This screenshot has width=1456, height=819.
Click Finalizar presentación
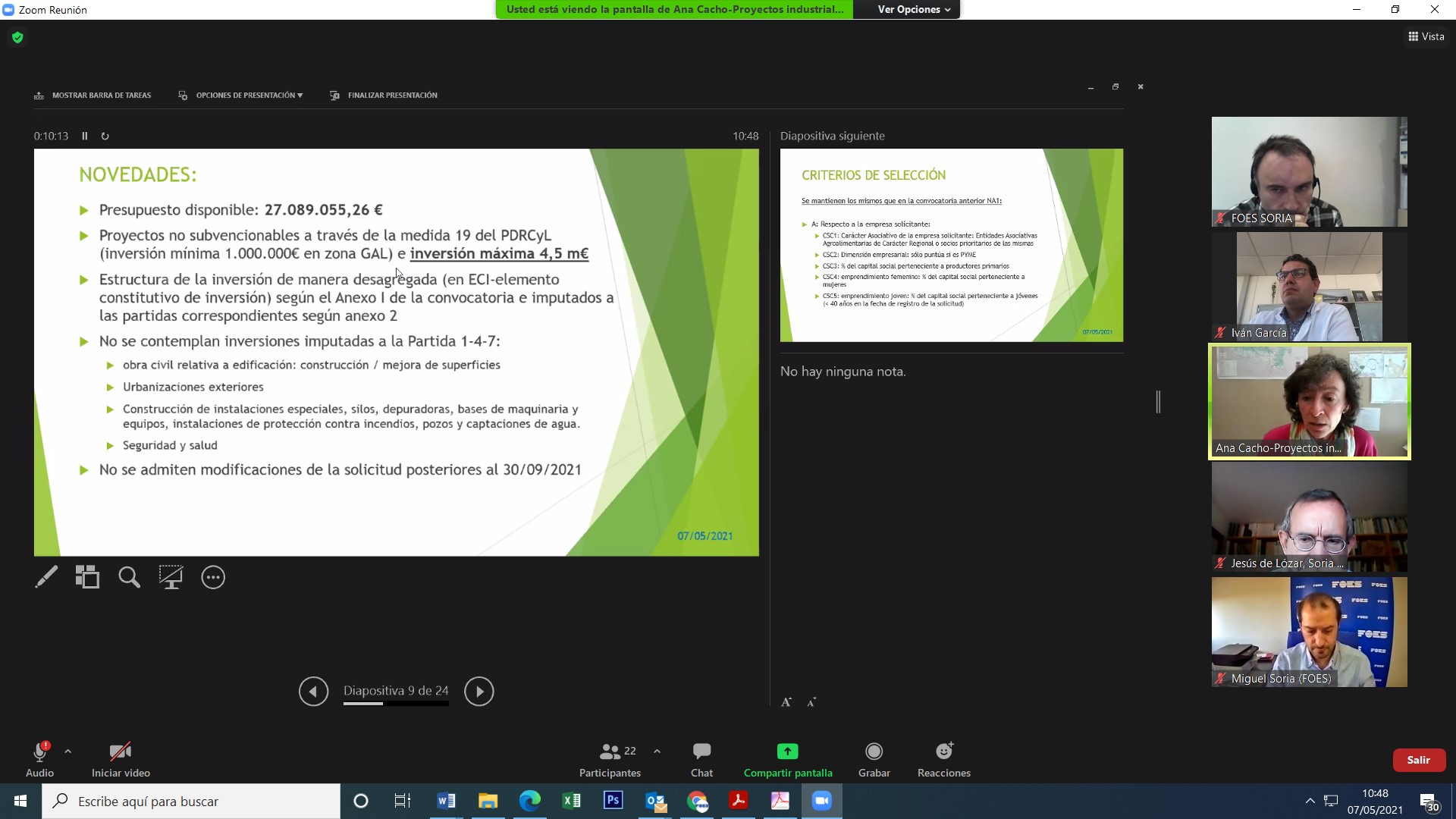384,96
